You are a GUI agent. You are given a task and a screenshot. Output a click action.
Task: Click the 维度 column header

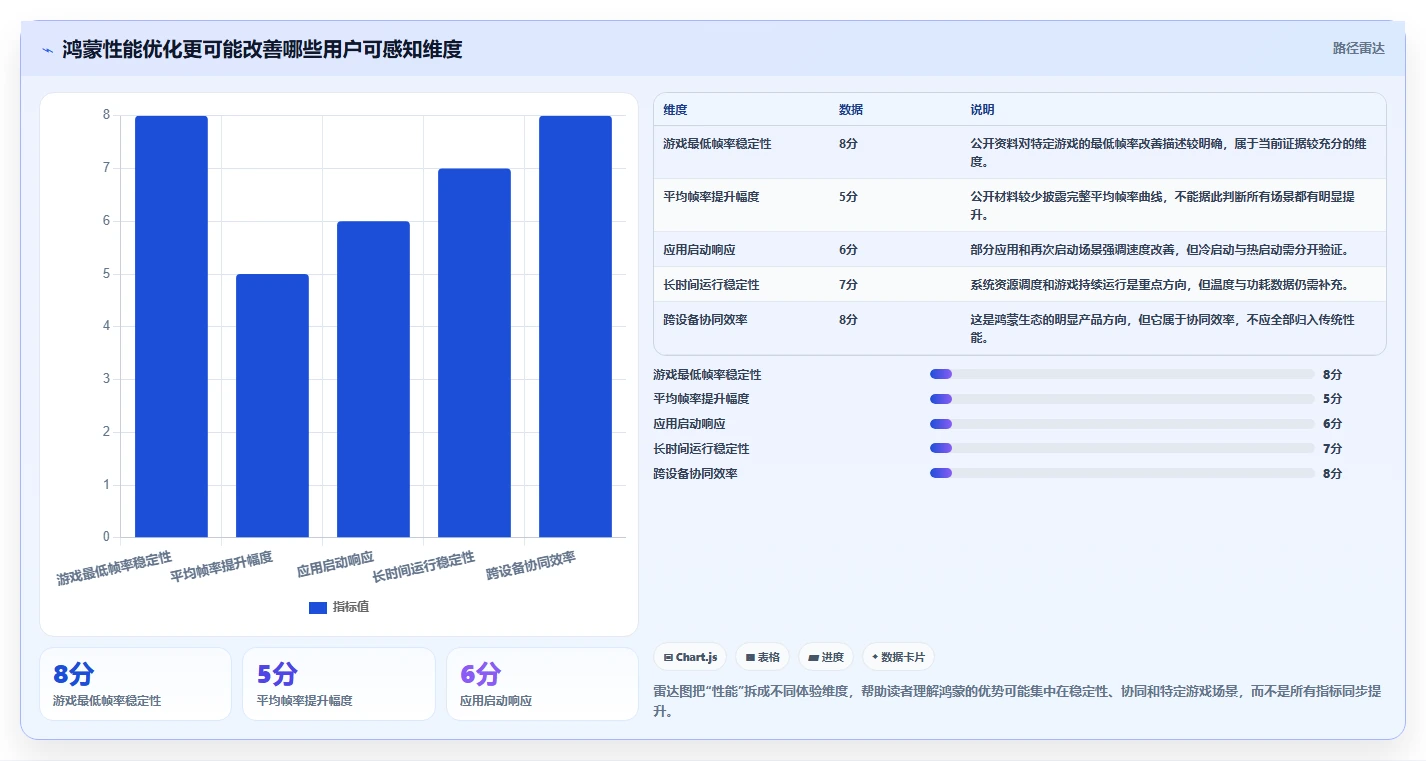coord(675,110)
